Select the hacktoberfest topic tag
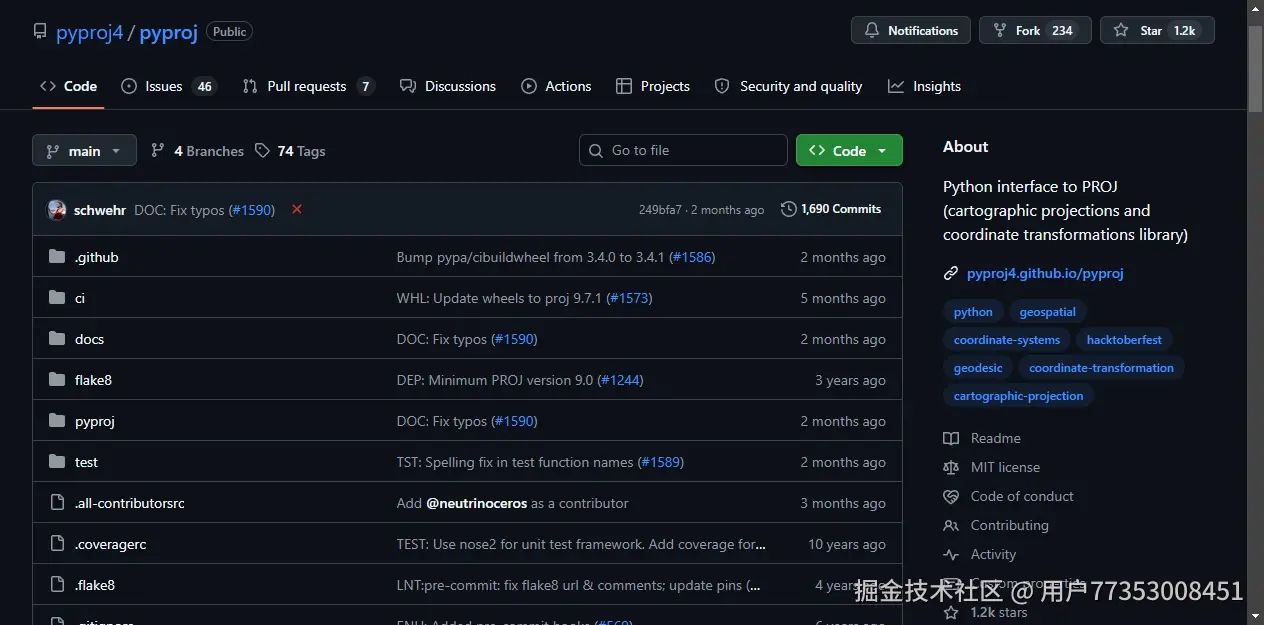The height and width of the screenshot is (625, 1264). coord(1124,340)
